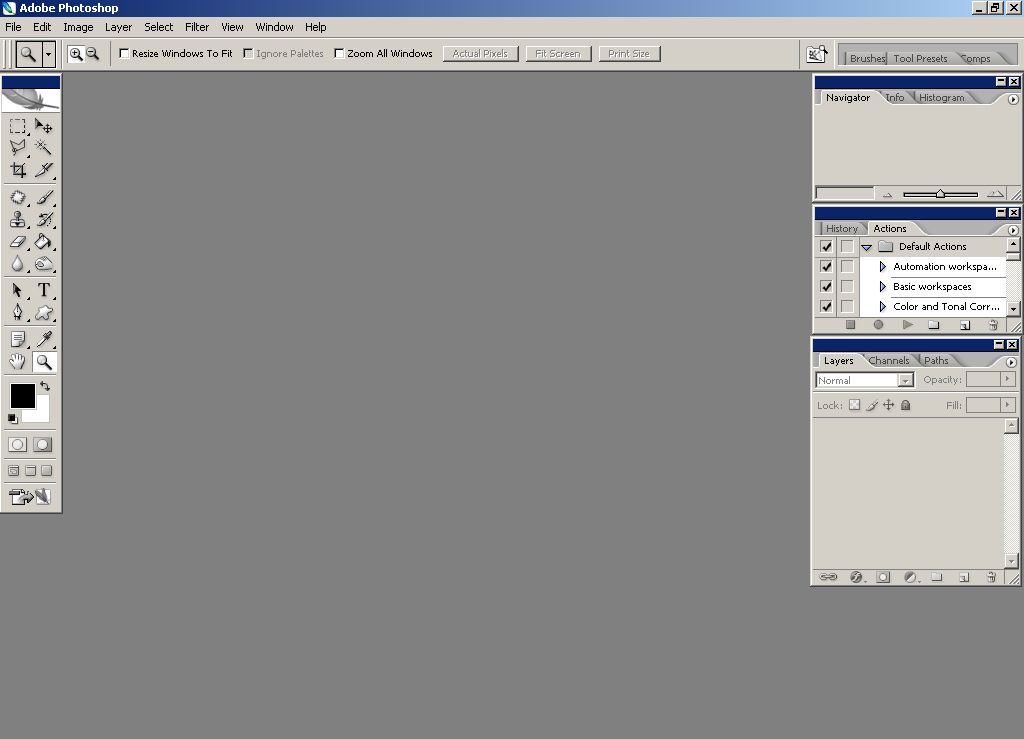
Task: Switch to Standard Mode editing
Action: coord(18,445)
